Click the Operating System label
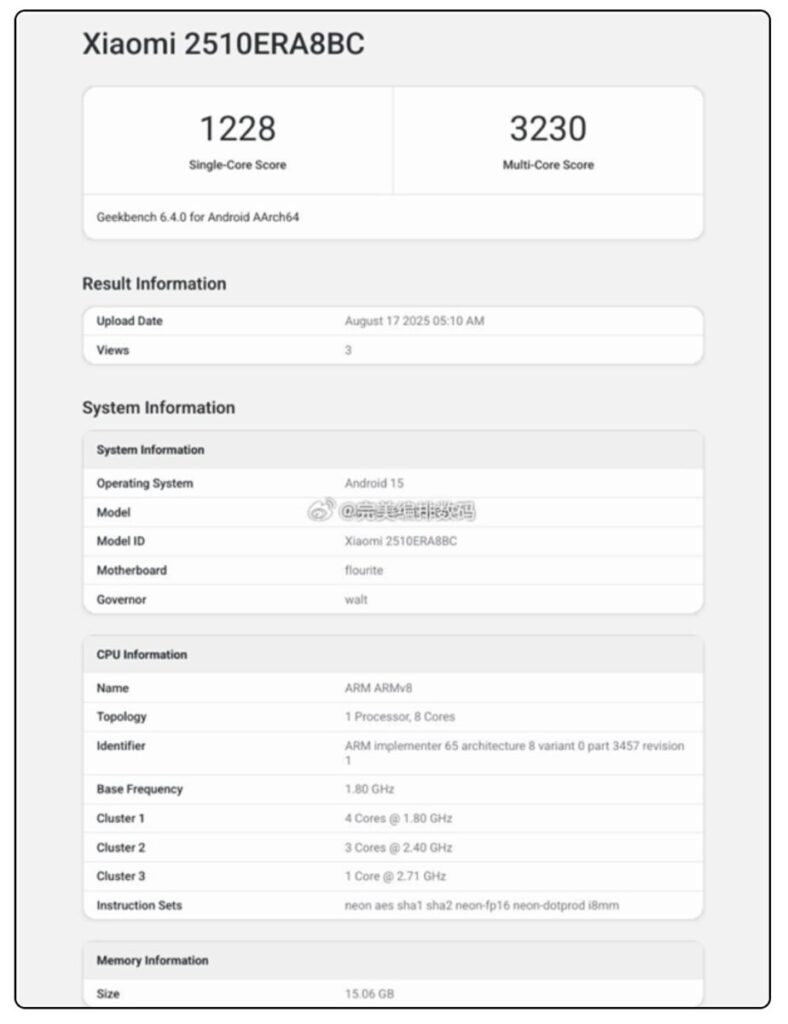 coord(145,483)
